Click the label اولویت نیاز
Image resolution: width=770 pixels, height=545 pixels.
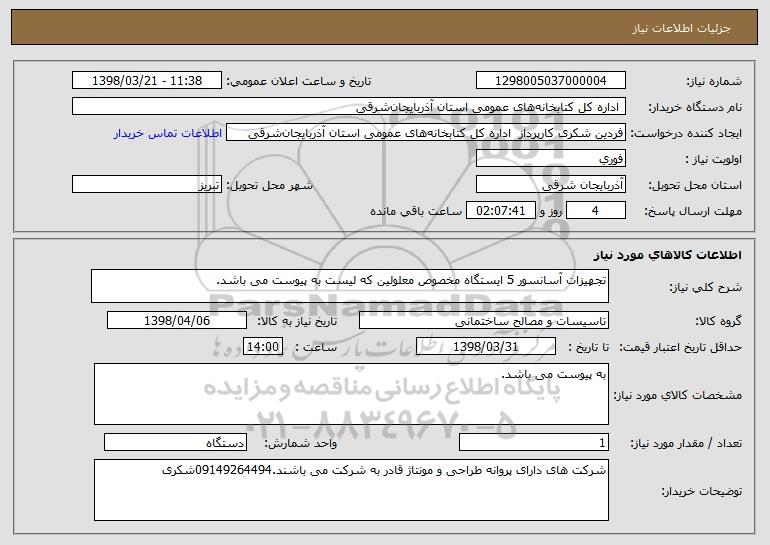[714, 160]
